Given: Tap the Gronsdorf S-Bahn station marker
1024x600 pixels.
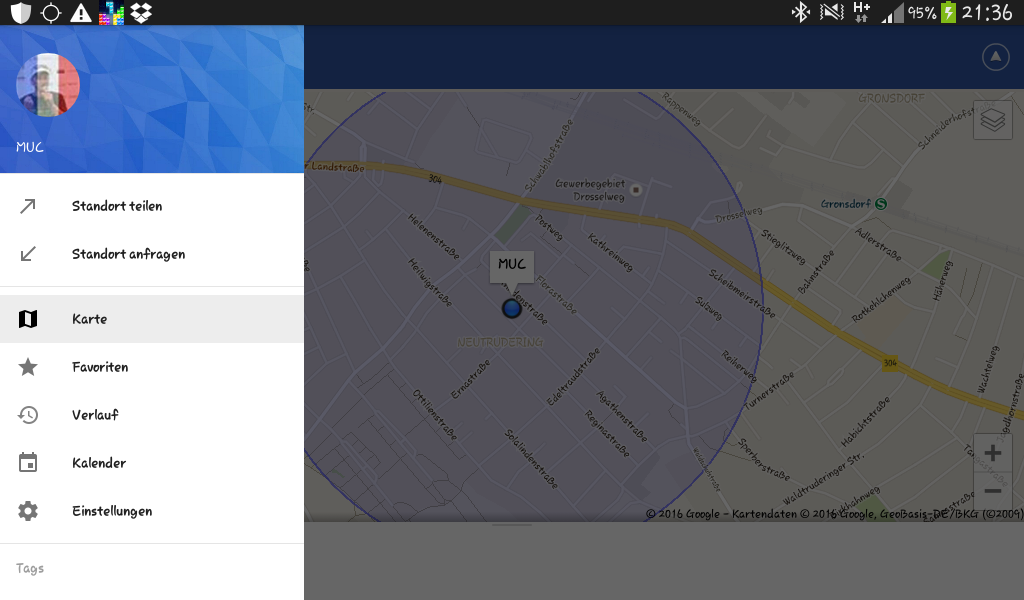Looking at the screenshot, I should [881, 204].
